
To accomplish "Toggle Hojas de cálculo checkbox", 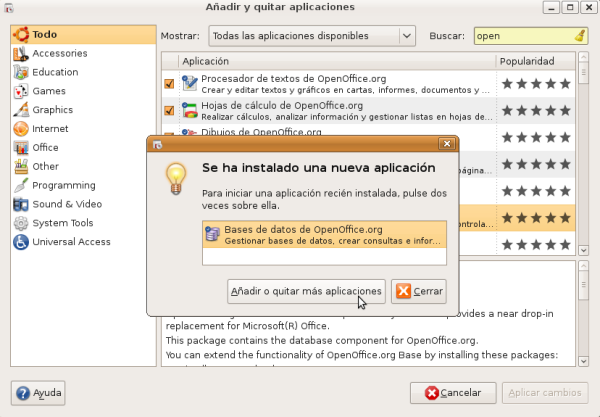I will (x=169, y=111).
